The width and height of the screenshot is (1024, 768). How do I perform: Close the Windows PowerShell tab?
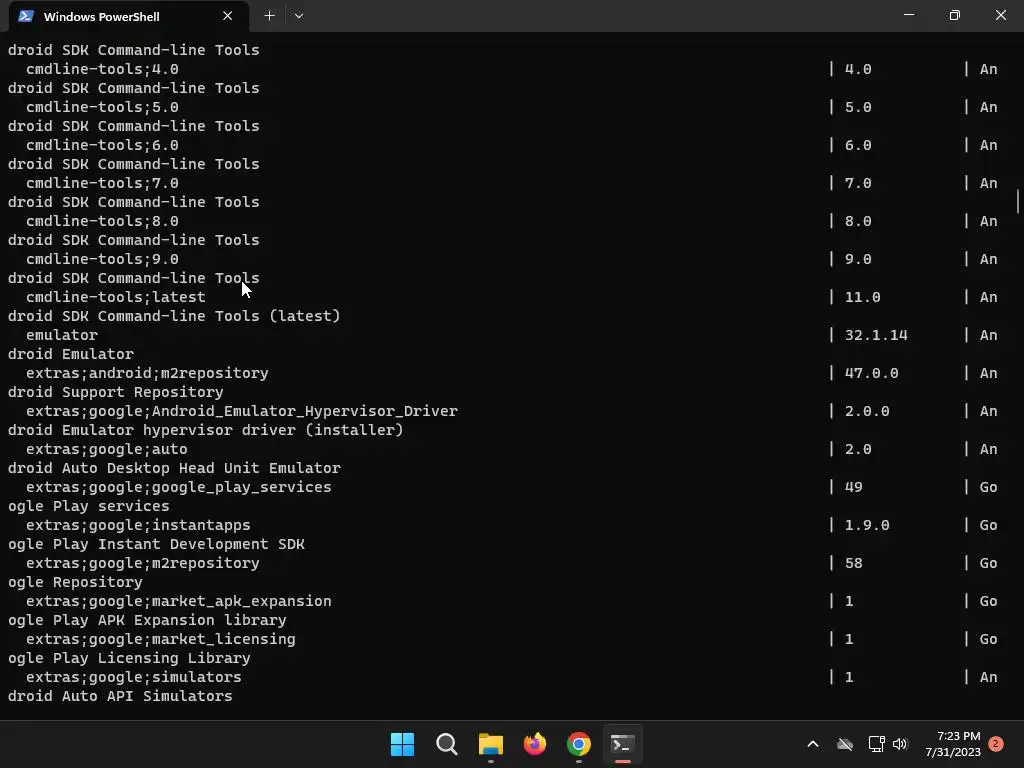[x=227, y=16]
